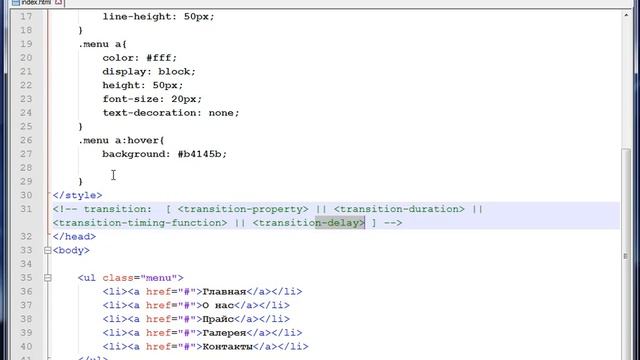Click the '.menu a{' selector text
This screenshot has height=360, width=640.
click(102, 44)
